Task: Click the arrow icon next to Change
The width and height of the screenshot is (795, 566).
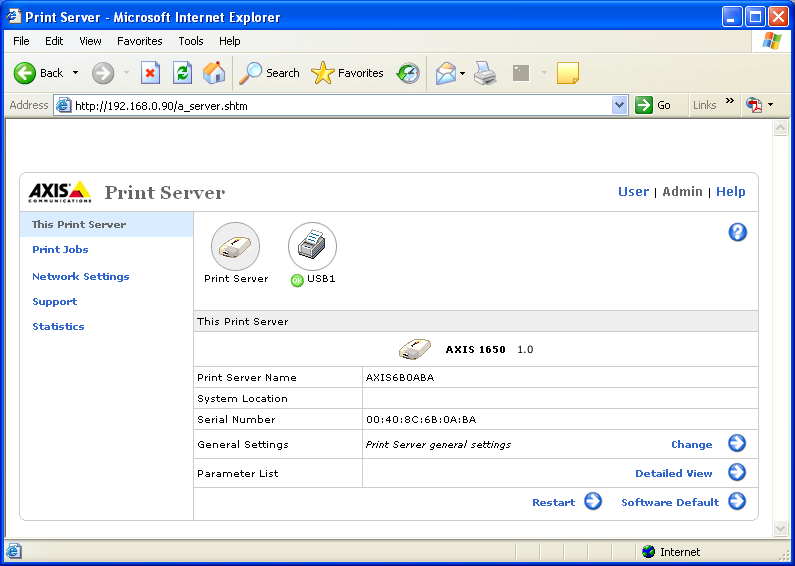Action: click(737, 443)
